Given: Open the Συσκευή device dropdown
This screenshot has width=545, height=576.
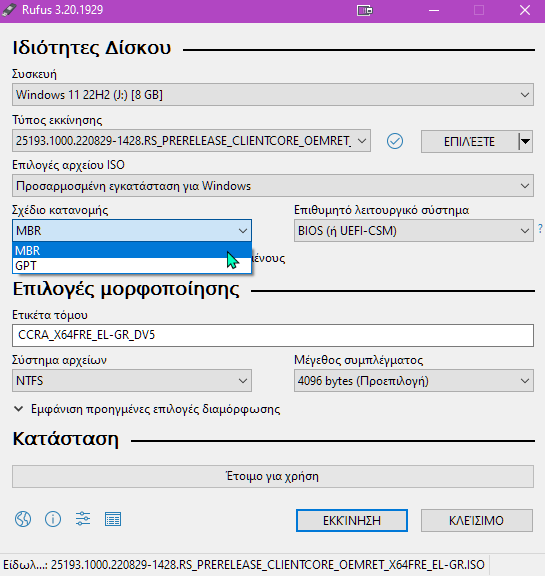Looking at the screenshot, I should pos(272,95).
